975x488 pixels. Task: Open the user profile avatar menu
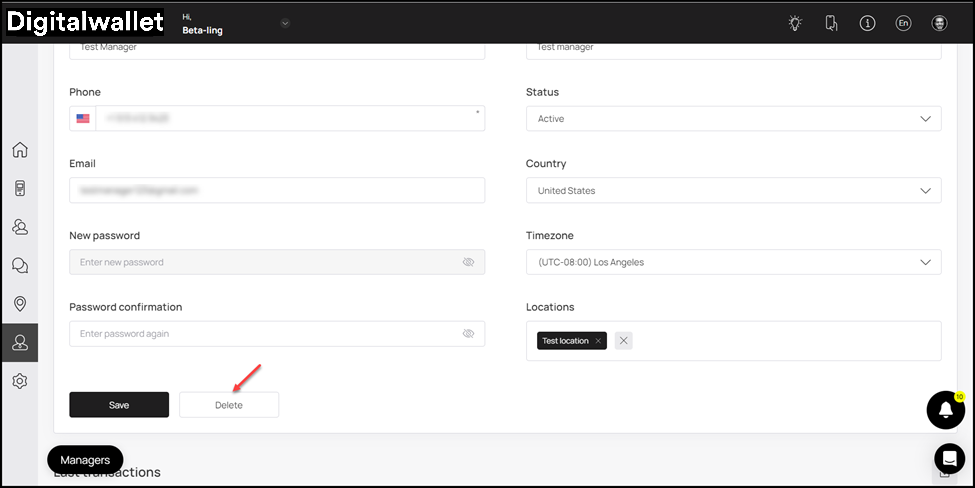(940, 23)
